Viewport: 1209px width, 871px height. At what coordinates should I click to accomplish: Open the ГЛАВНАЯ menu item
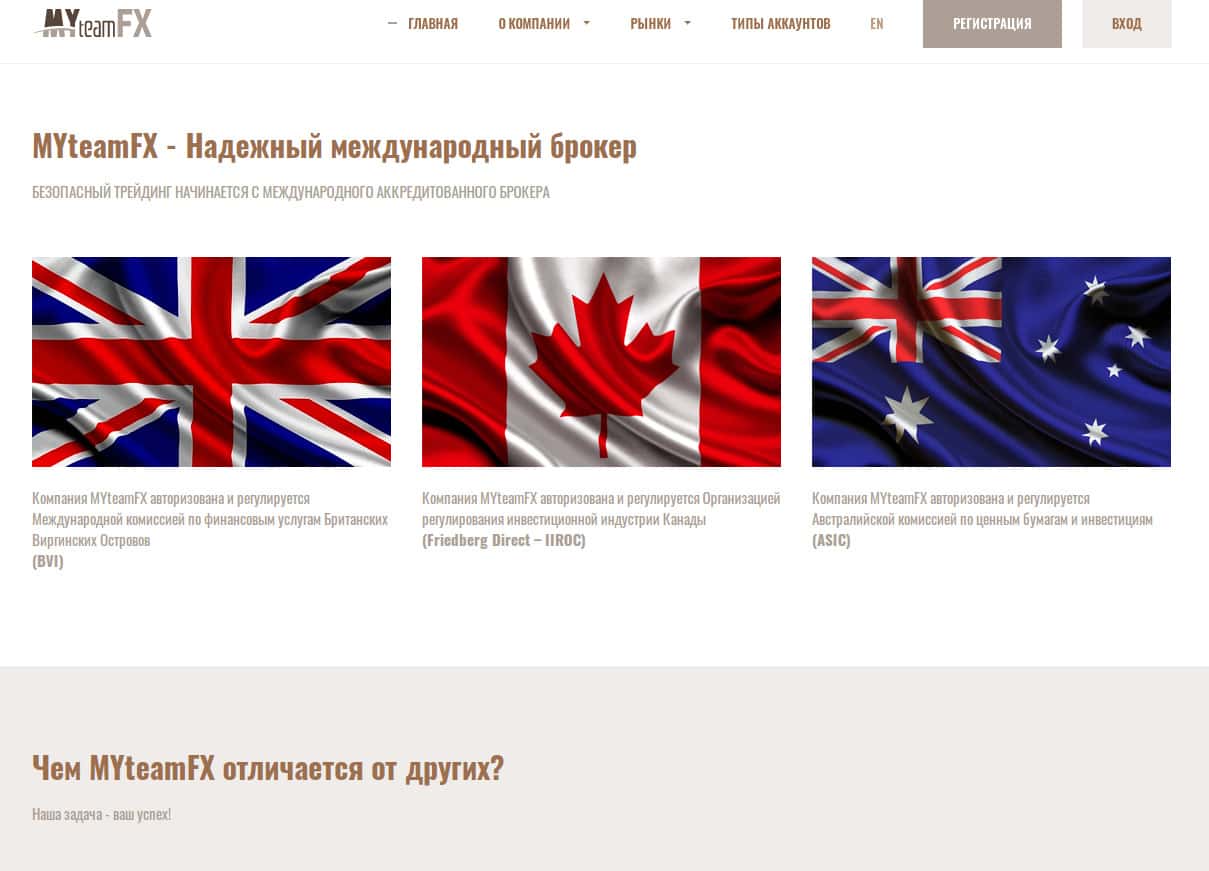click(433, 24)
